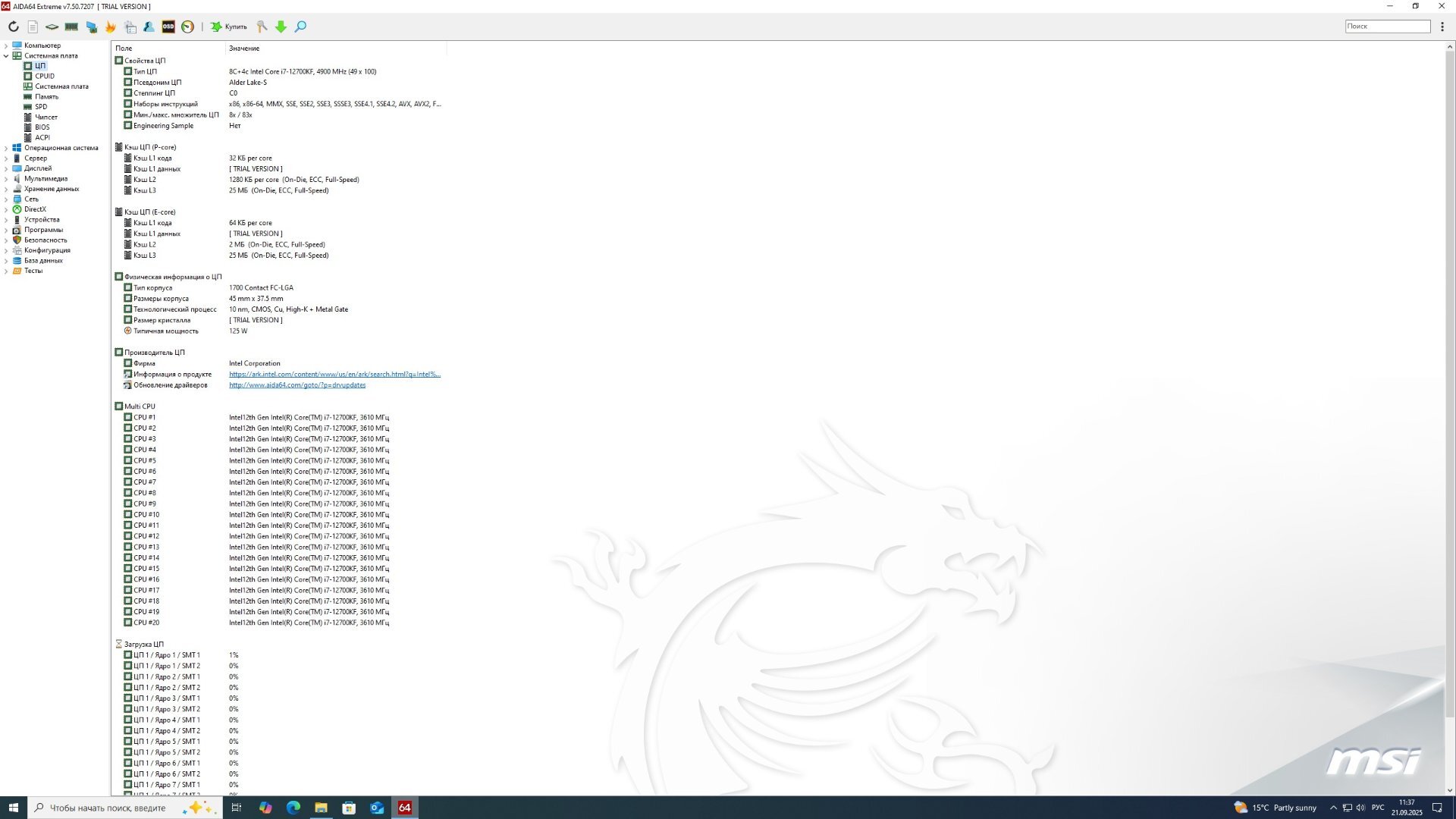
Task: Expand the Компьютер tree node
Action: click(x=6, y=45)
